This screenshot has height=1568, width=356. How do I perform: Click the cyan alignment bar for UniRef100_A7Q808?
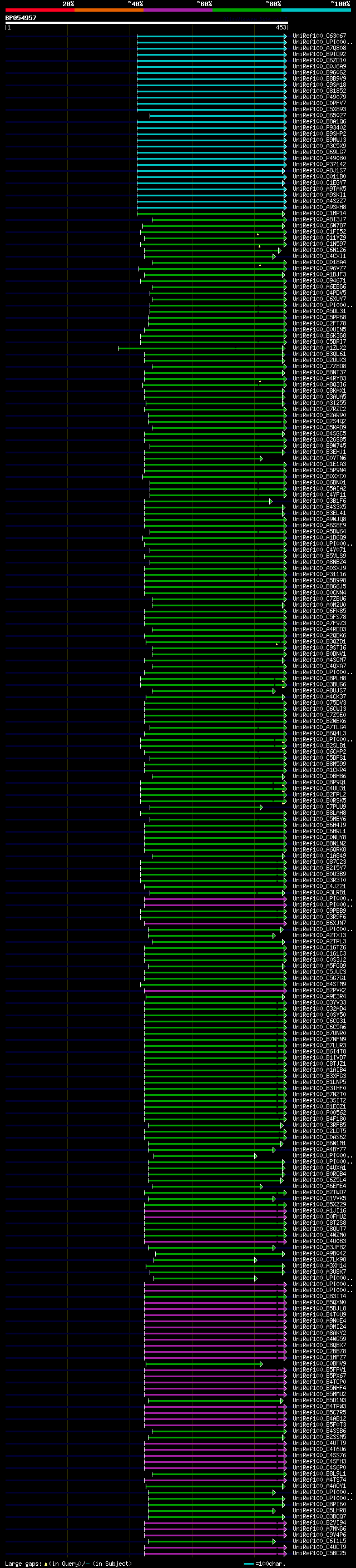click(212, 48)
